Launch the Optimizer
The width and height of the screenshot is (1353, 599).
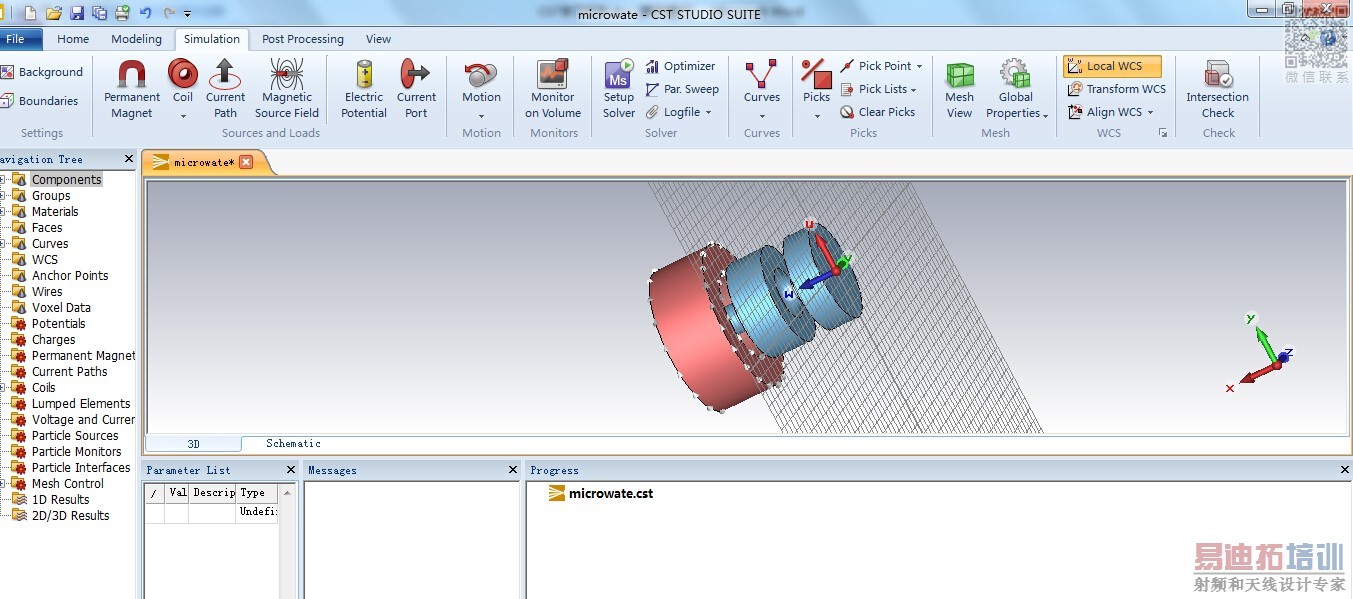pyautogui.click(x=680, y=66)
